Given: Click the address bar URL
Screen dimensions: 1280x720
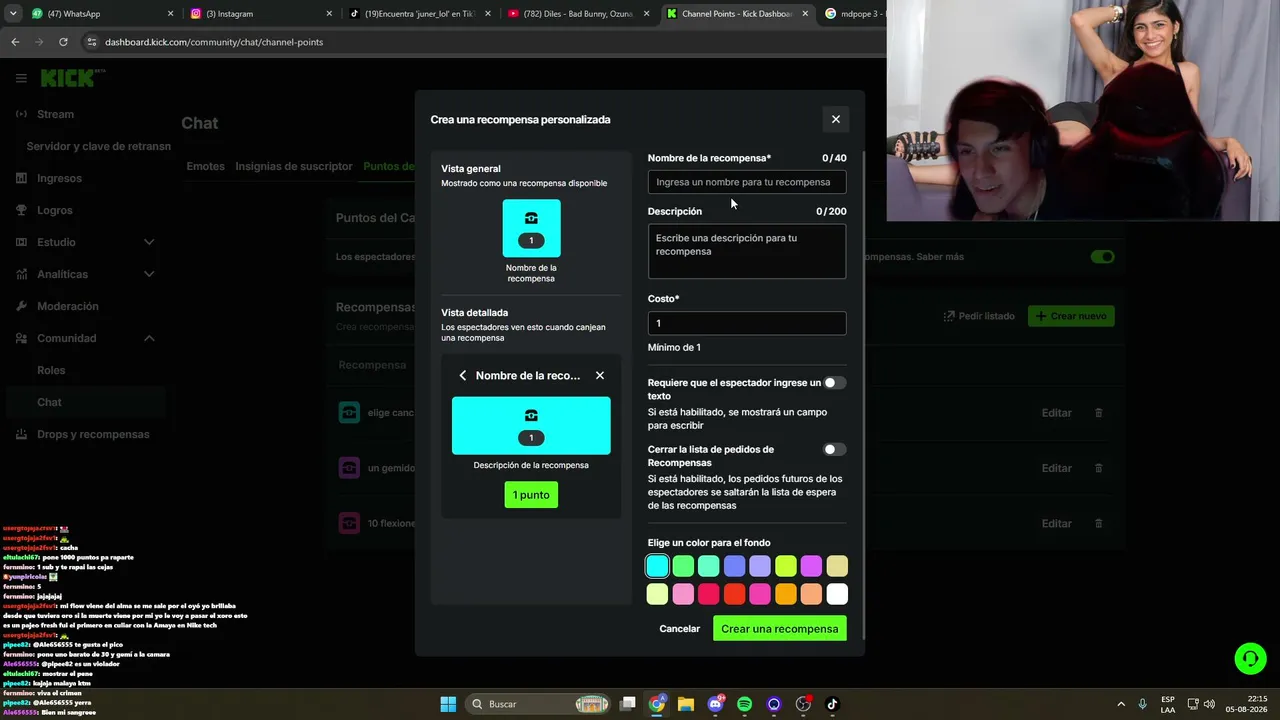Looking at the screenshot, I should pos(214,42).
